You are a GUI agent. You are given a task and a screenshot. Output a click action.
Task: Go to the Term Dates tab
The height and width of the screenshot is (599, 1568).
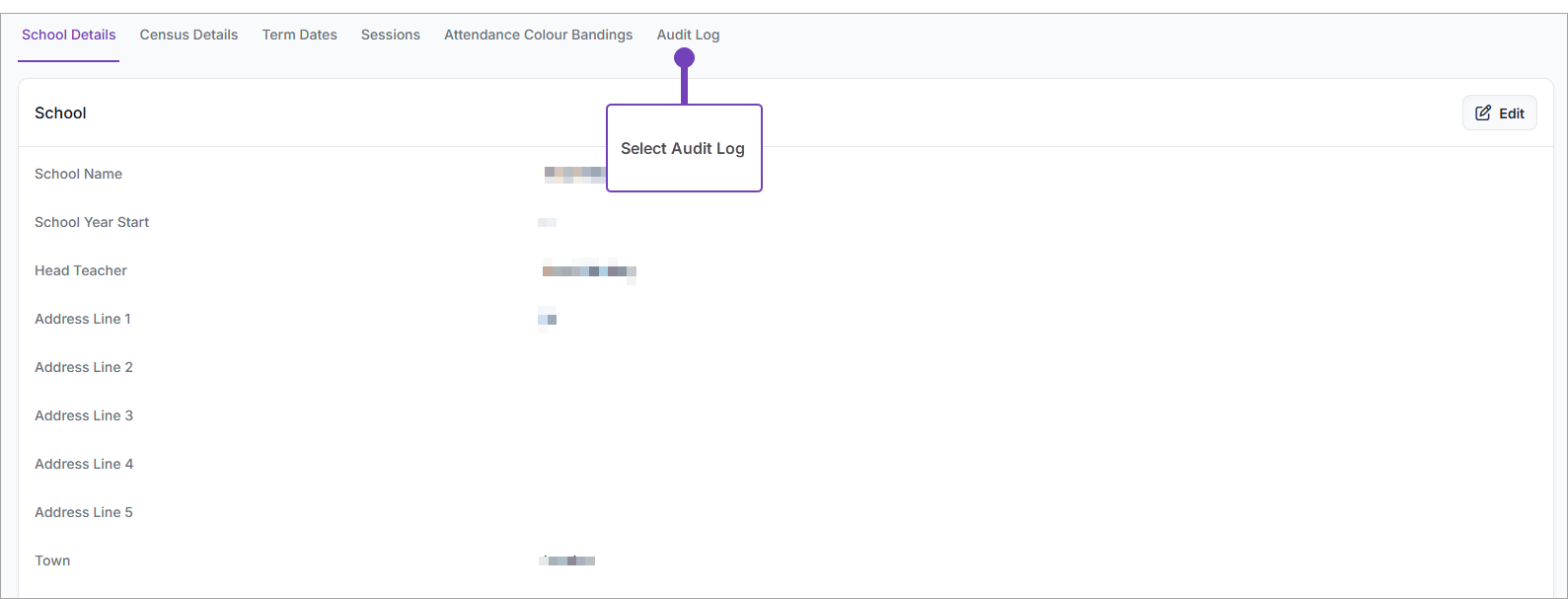pyautogui.click(x=299, y=35)
